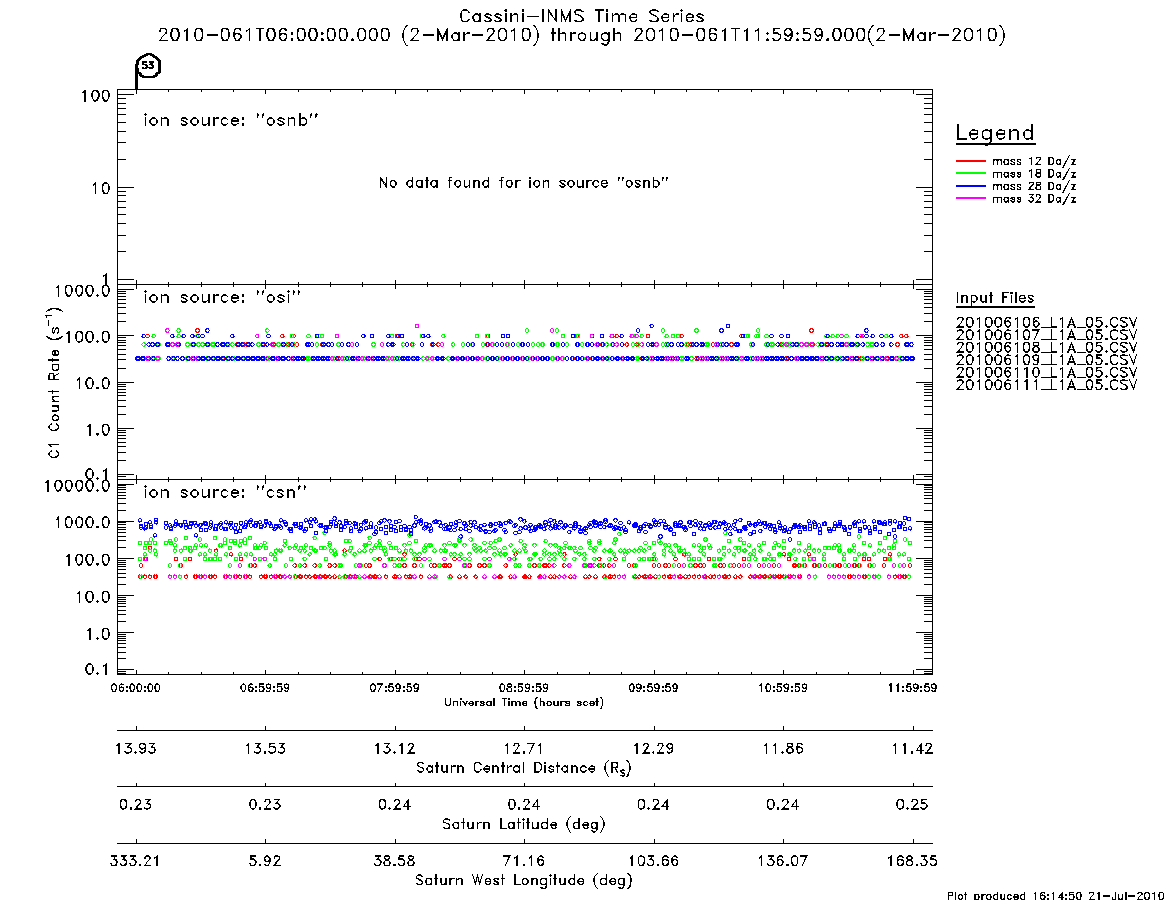This screenshot has height=900, width=1165.
Task: Click the 11:59:59 time tick label
Action: [912, 688]
